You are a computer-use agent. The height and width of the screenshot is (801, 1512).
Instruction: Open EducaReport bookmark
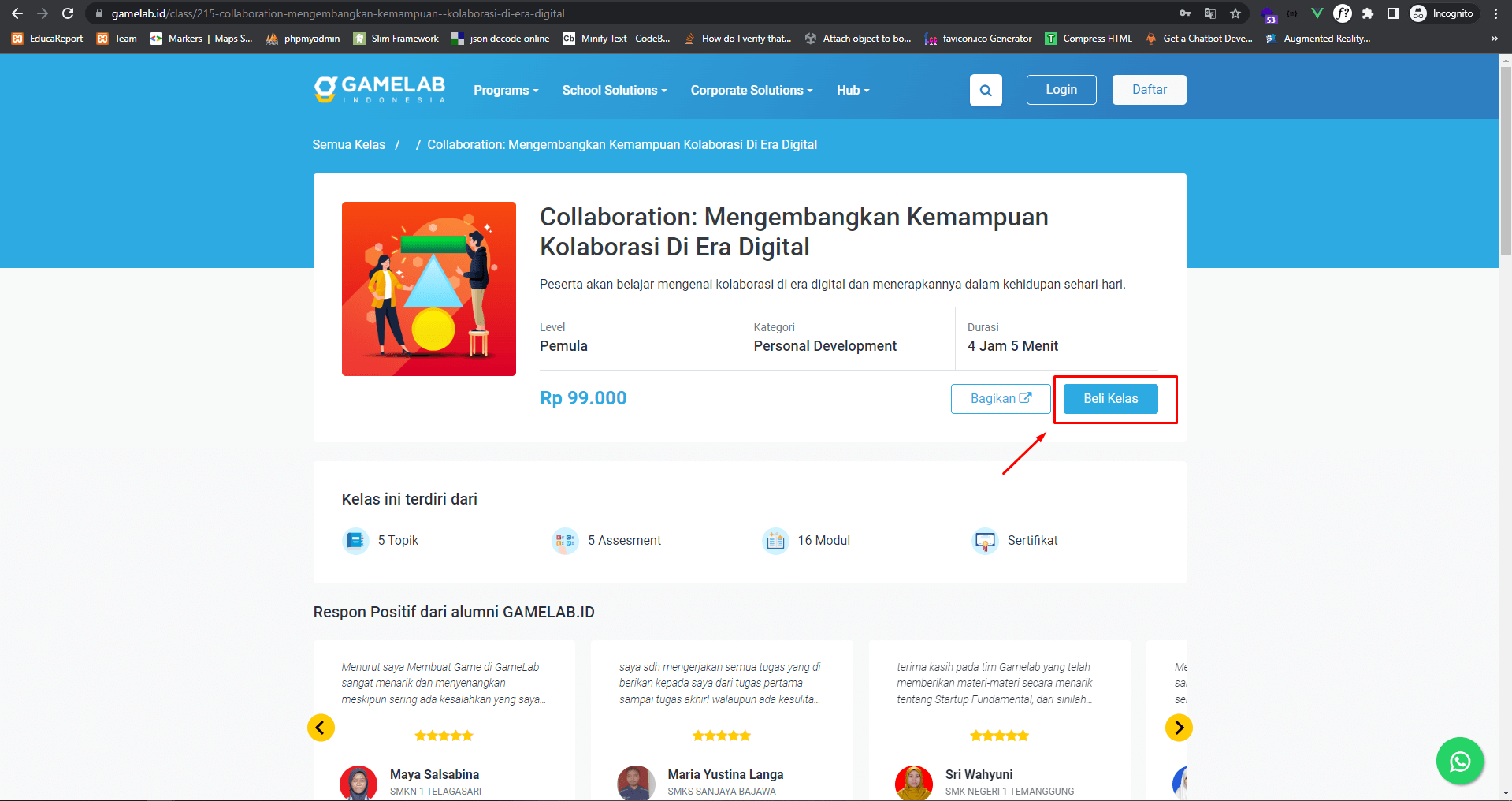(x=48, y=39)
